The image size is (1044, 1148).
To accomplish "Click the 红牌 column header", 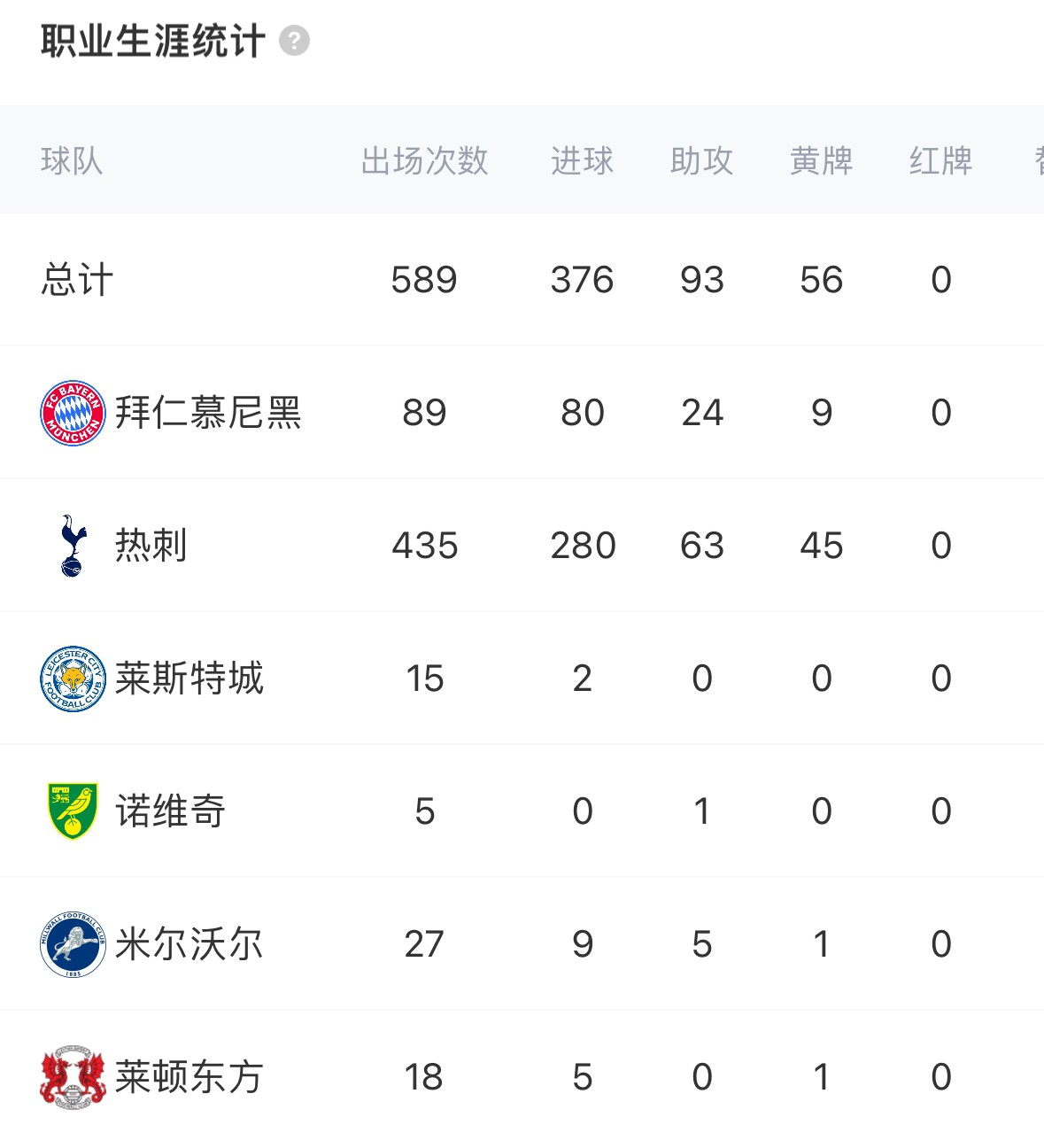I will (940, 161).
